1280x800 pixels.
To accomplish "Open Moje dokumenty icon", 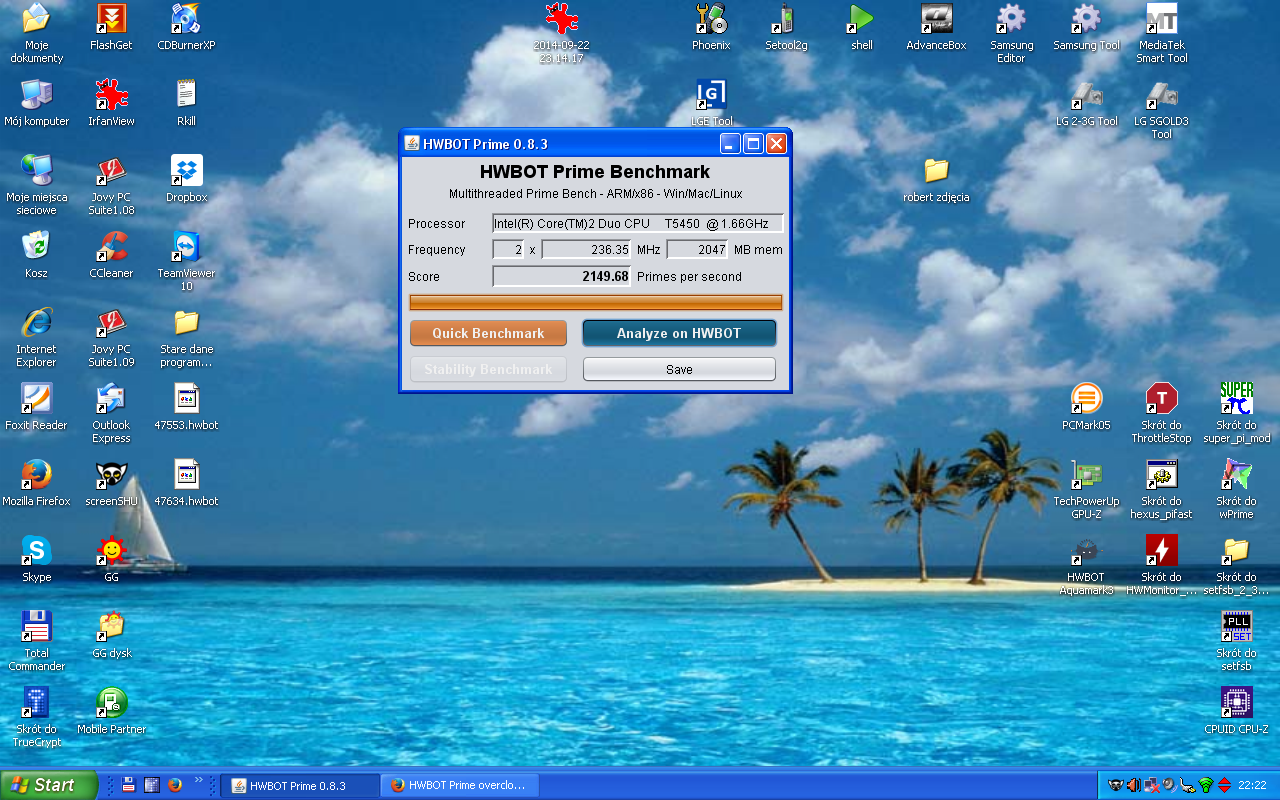I will tap(37, 33).
